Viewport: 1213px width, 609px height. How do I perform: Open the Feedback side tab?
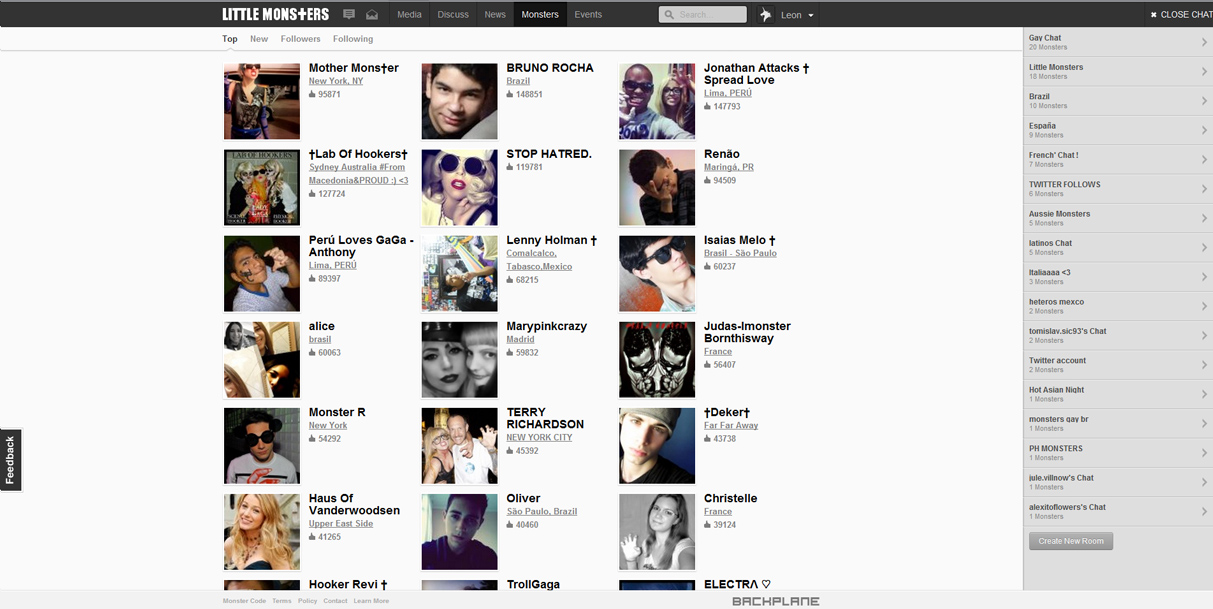tap(10, 460)
